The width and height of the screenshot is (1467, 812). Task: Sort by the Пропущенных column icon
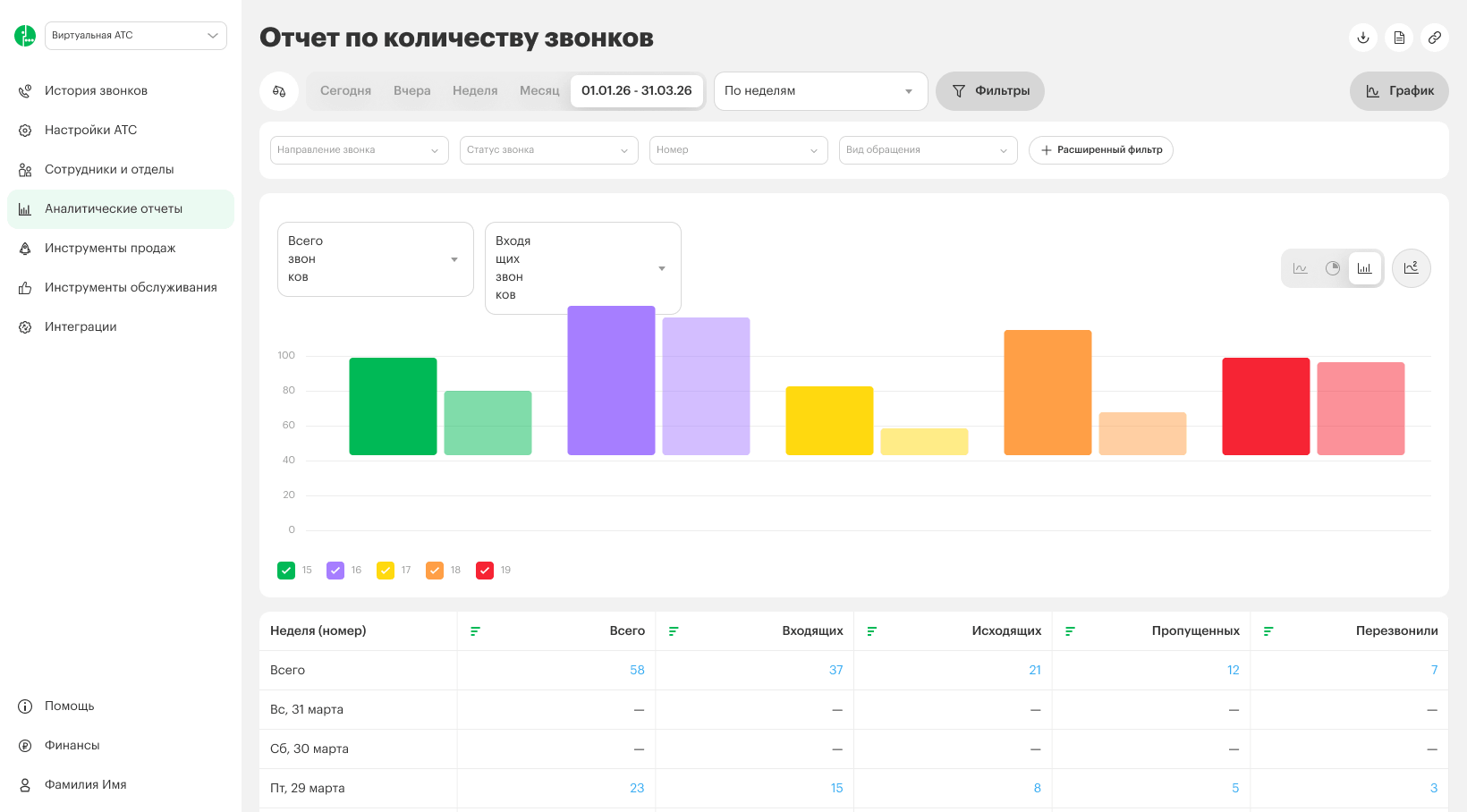pyautogui.click(x=1070, y=631)
